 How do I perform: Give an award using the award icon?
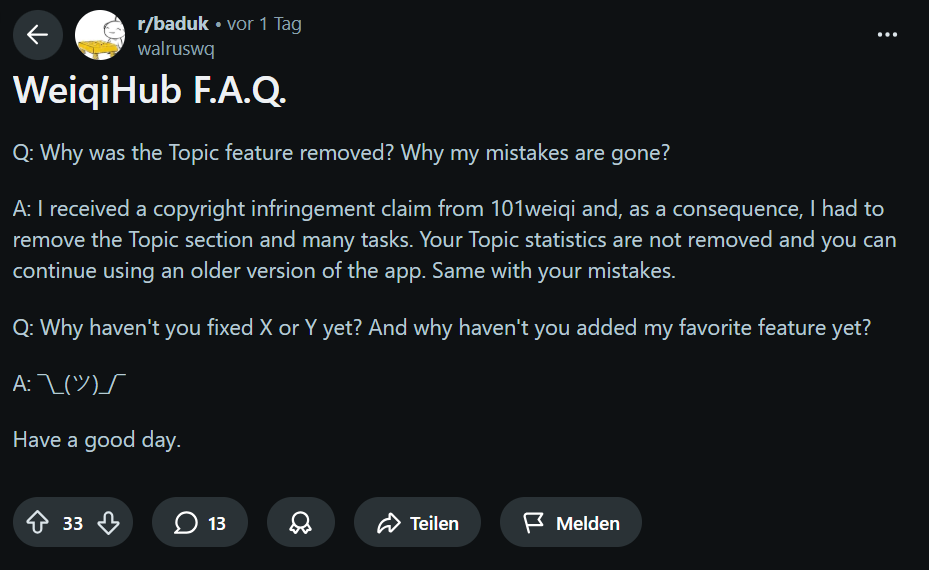click(300, 523)
